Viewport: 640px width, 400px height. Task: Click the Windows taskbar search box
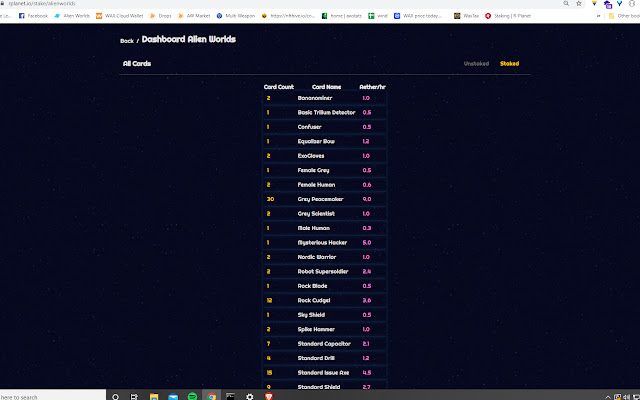click(x=52, y=397)
